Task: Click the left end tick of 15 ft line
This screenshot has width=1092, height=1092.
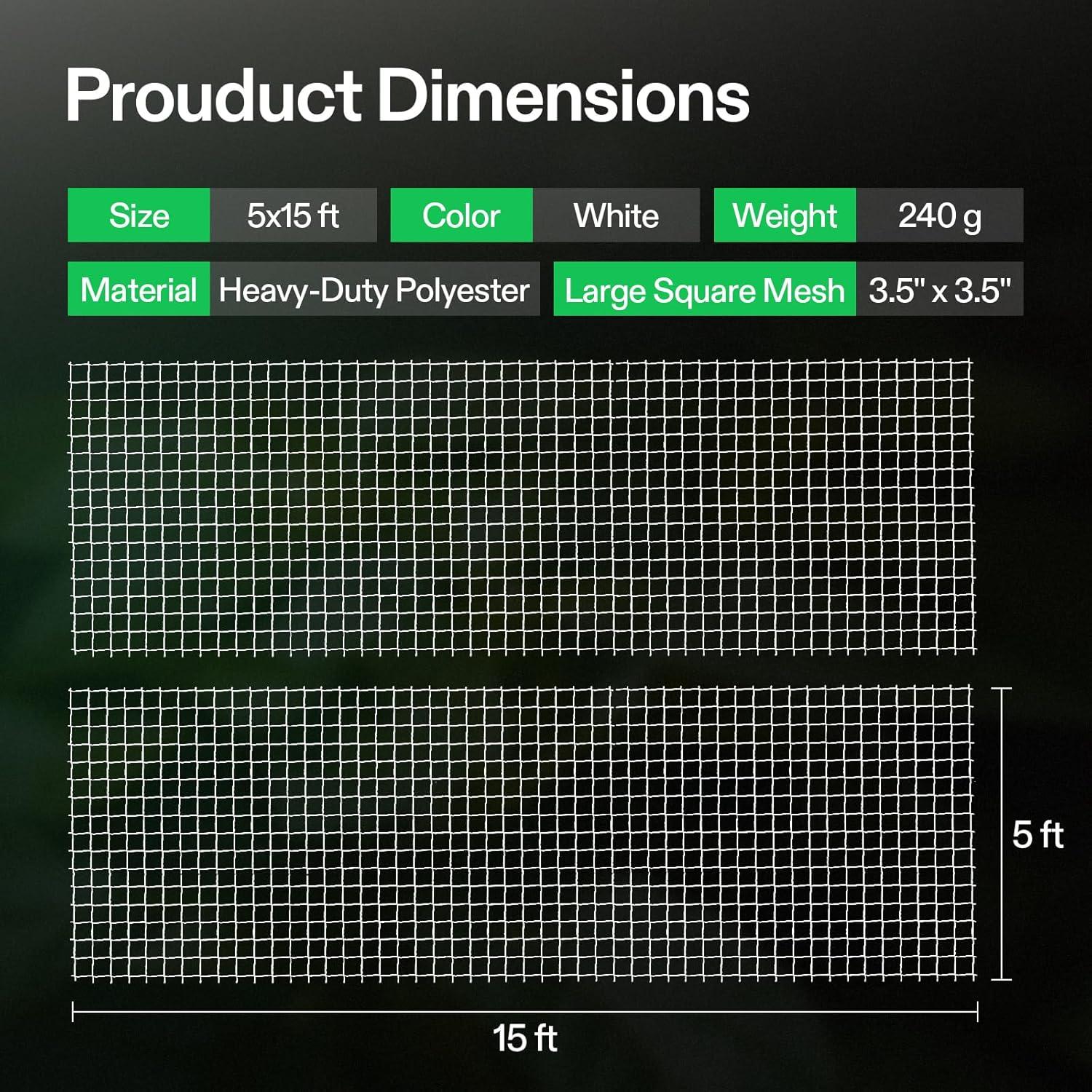Action: (73, 1011)
